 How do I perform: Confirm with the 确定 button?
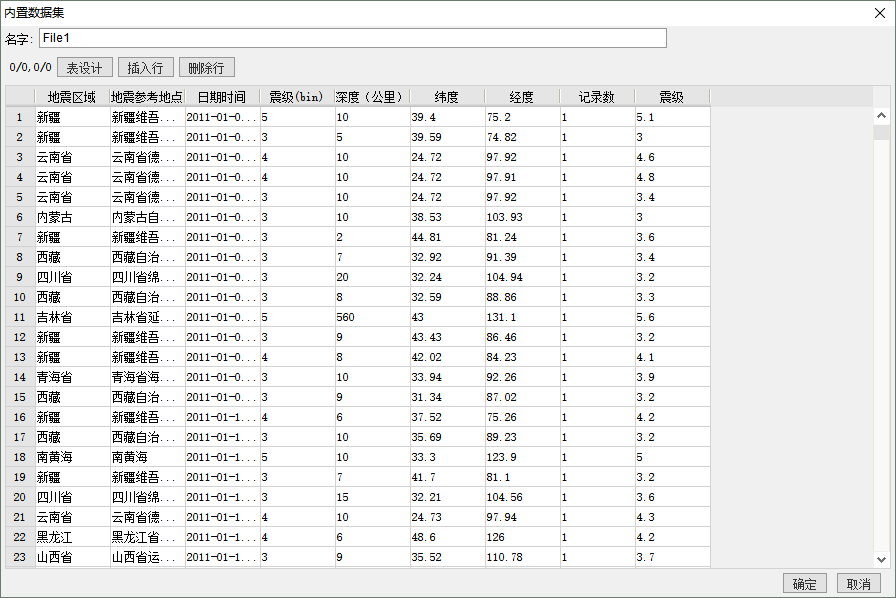[805, 584]
